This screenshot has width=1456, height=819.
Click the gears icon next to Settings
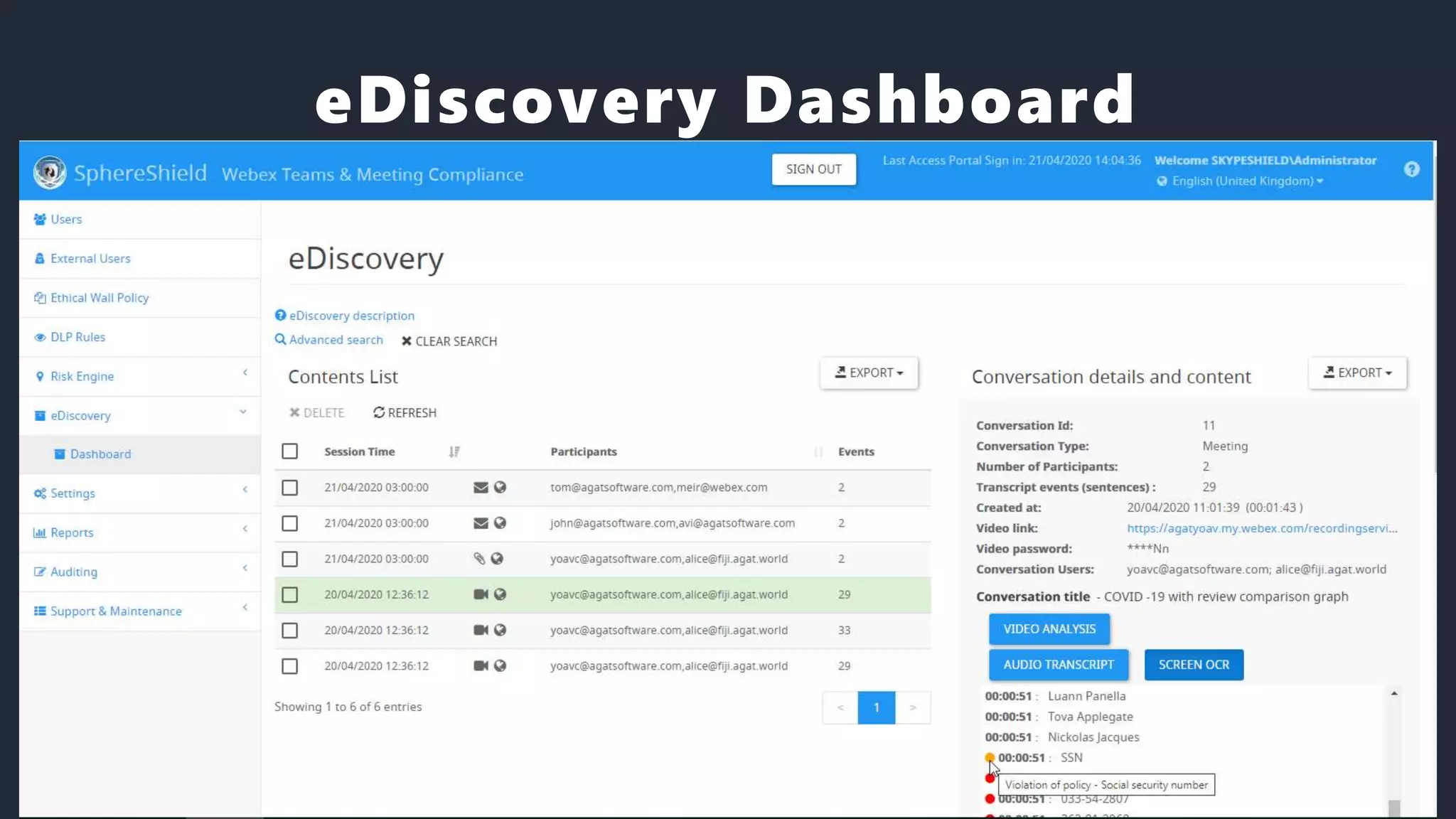[x=40, y=493]
